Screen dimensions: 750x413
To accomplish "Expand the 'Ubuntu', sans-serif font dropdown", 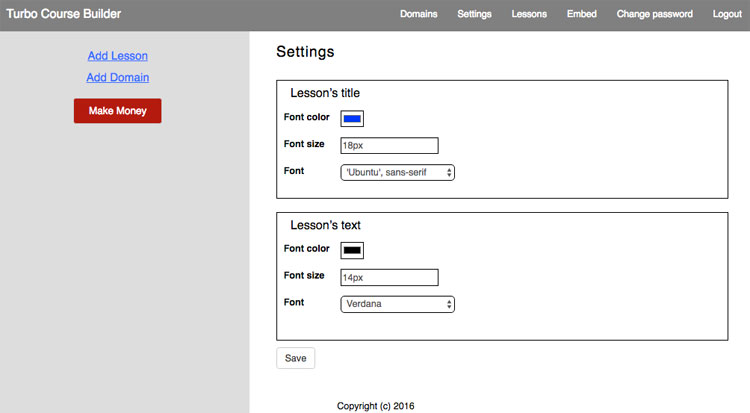I will coord(398,172).
